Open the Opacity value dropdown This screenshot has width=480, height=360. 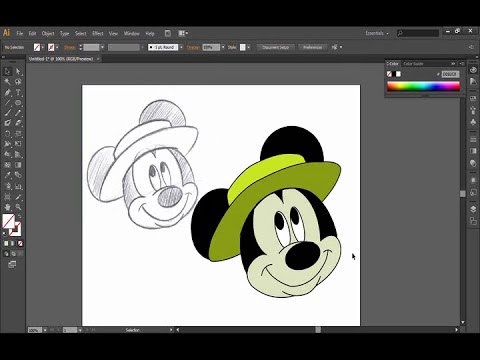point(223,47)
